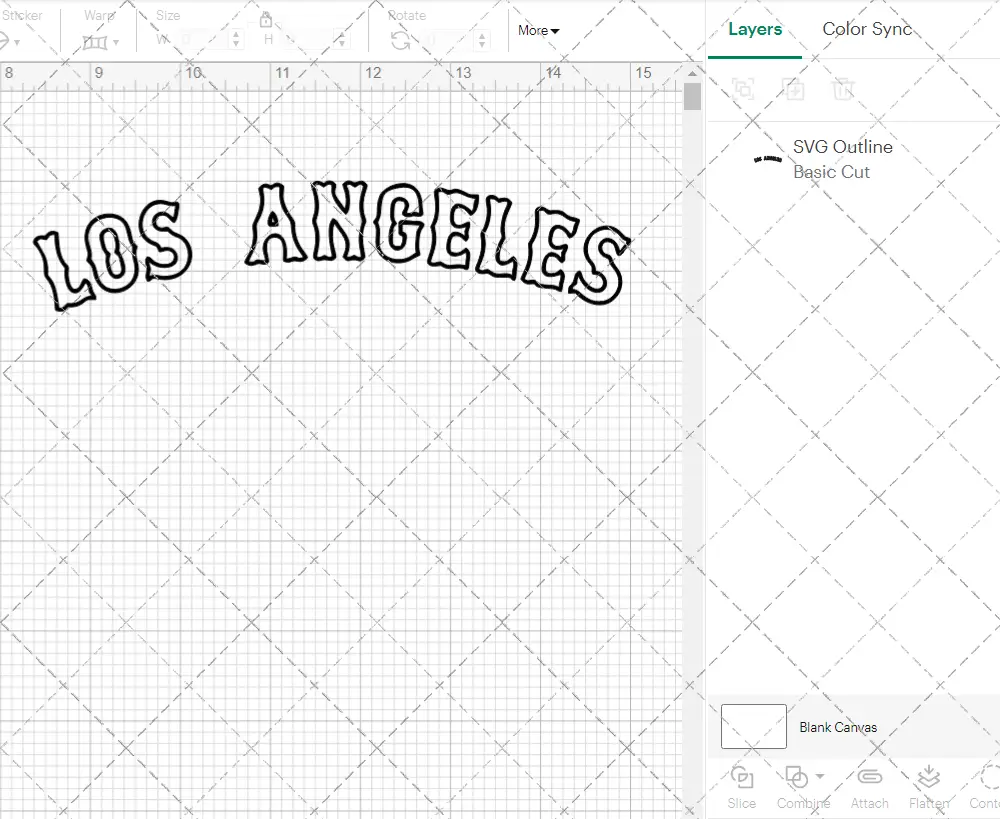Click the vertical canvas scrollbar thumb

point(693,97)
